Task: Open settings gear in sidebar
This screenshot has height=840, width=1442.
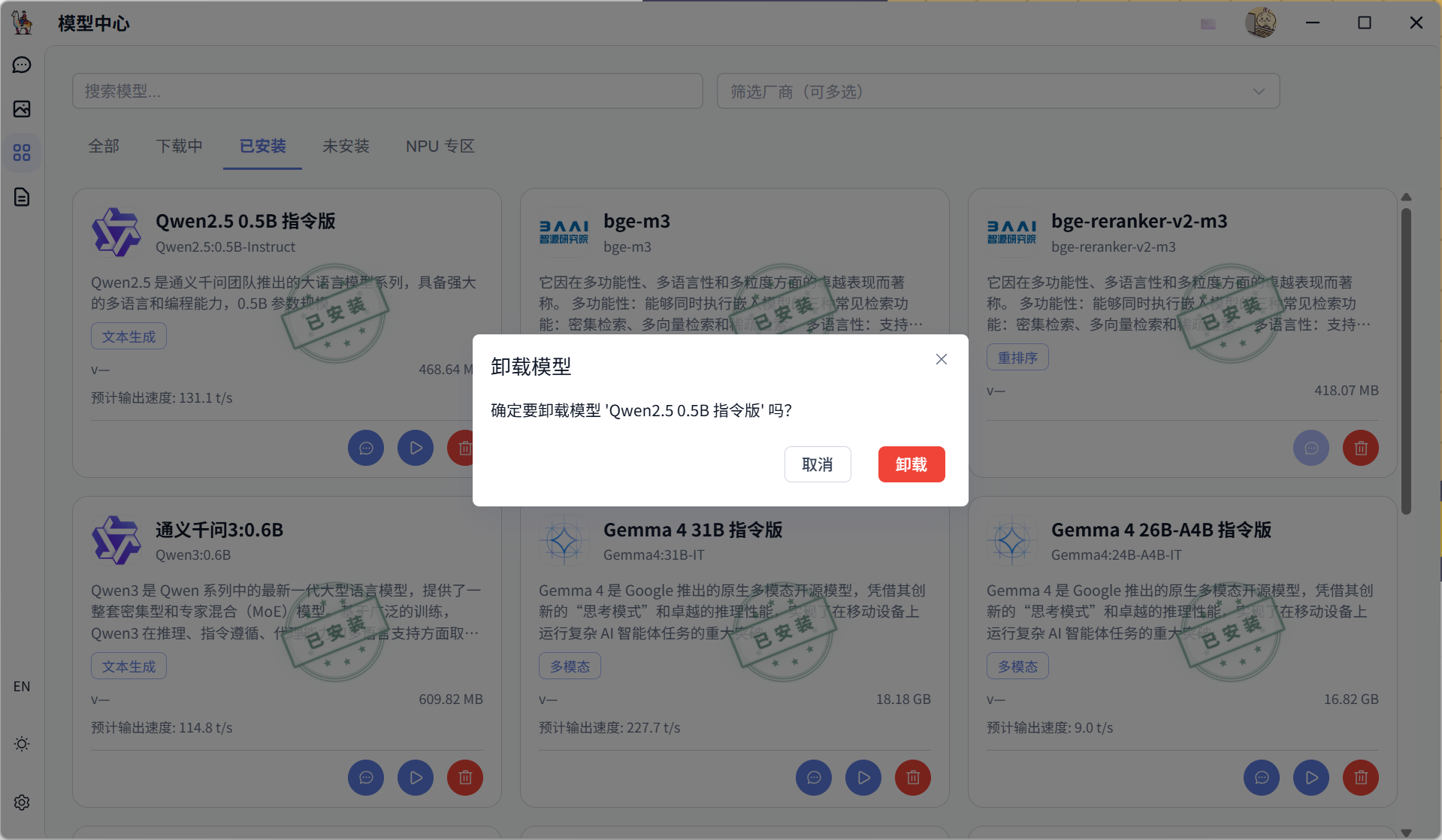Action: 22,802
